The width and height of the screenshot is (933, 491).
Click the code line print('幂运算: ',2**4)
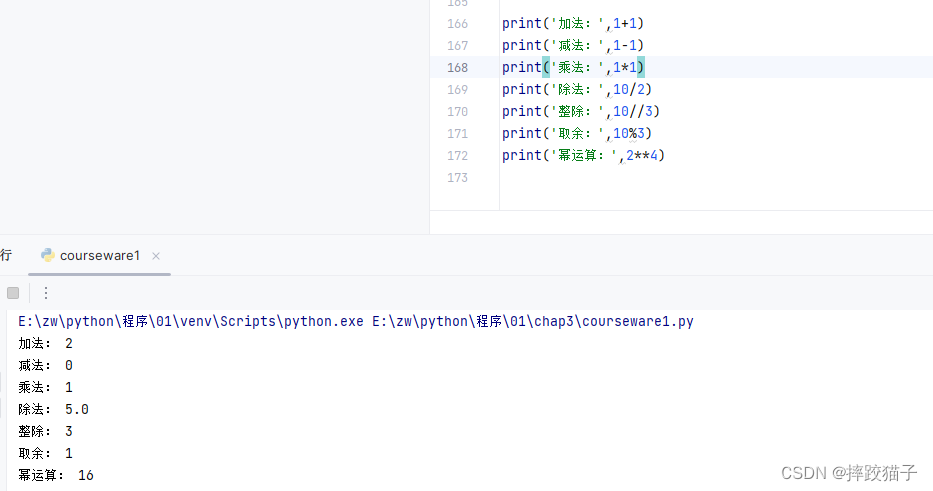click(x=583, y=156)
